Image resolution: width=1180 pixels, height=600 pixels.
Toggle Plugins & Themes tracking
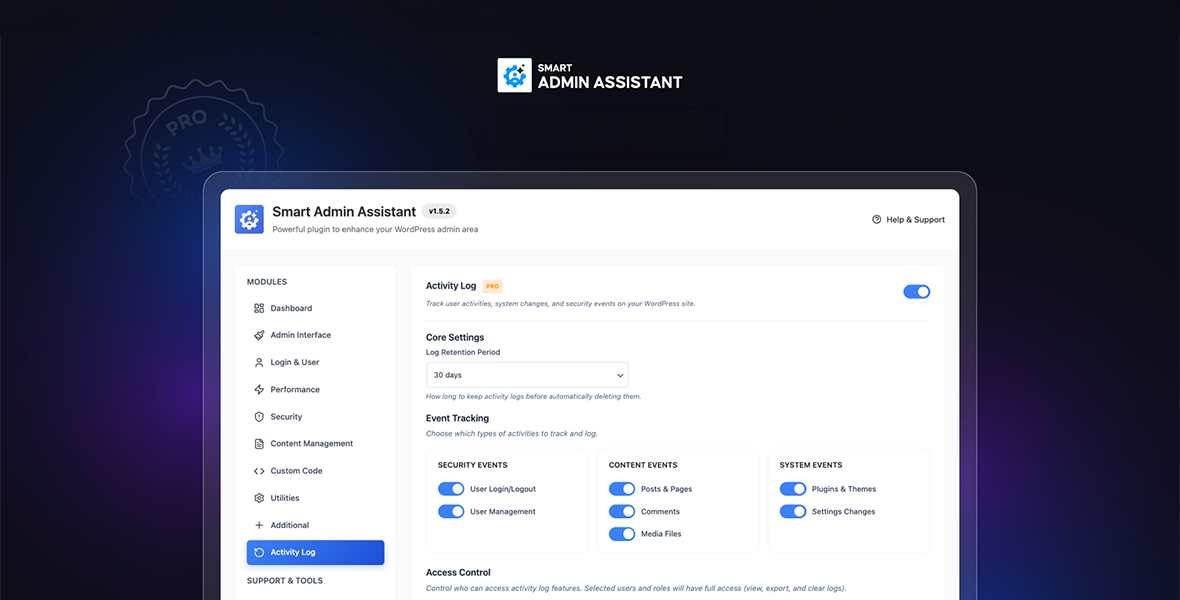(792, 489)
